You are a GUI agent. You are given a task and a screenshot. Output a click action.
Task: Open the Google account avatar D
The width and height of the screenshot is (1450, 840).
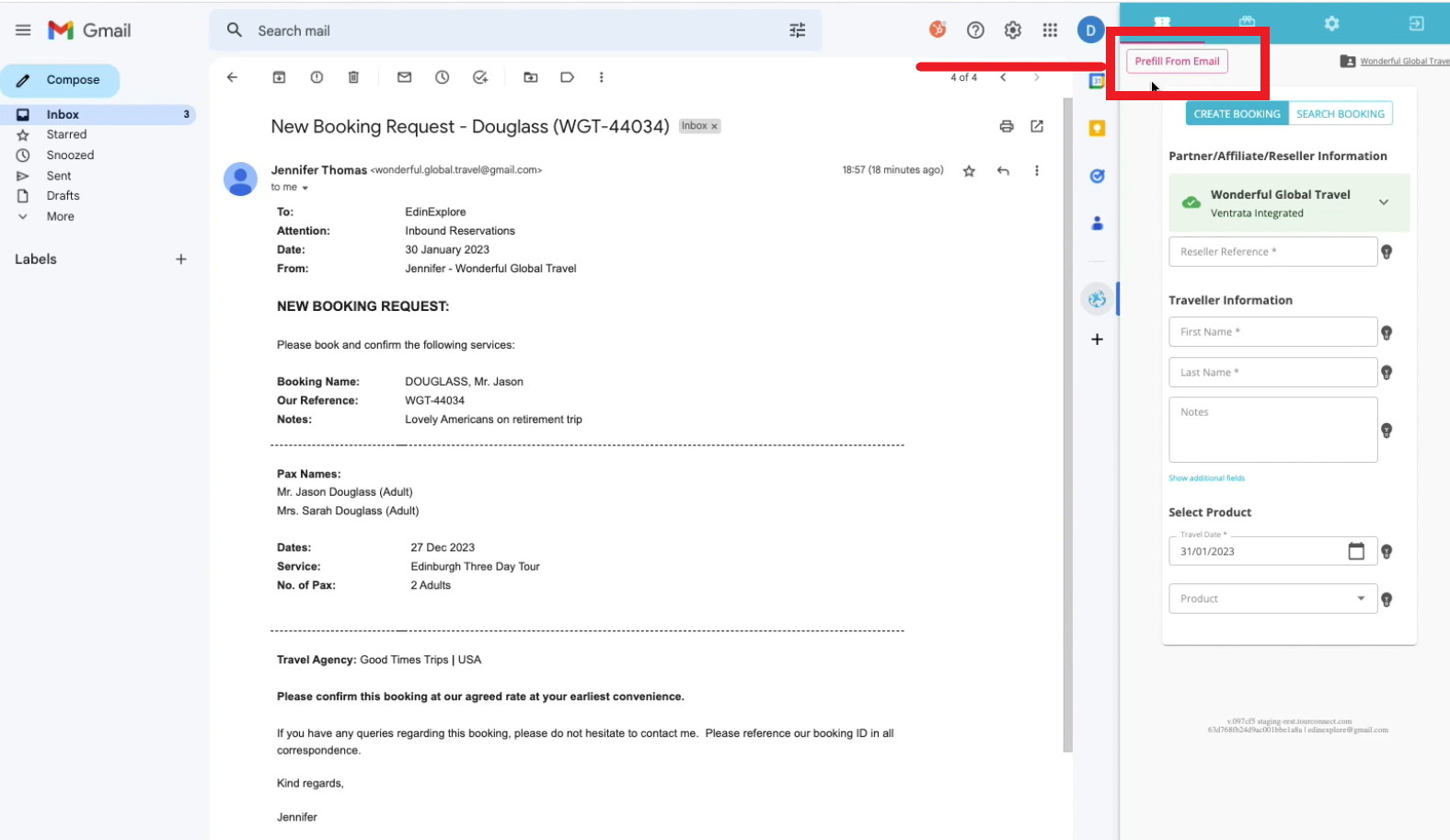click(x=1090, y=30)
